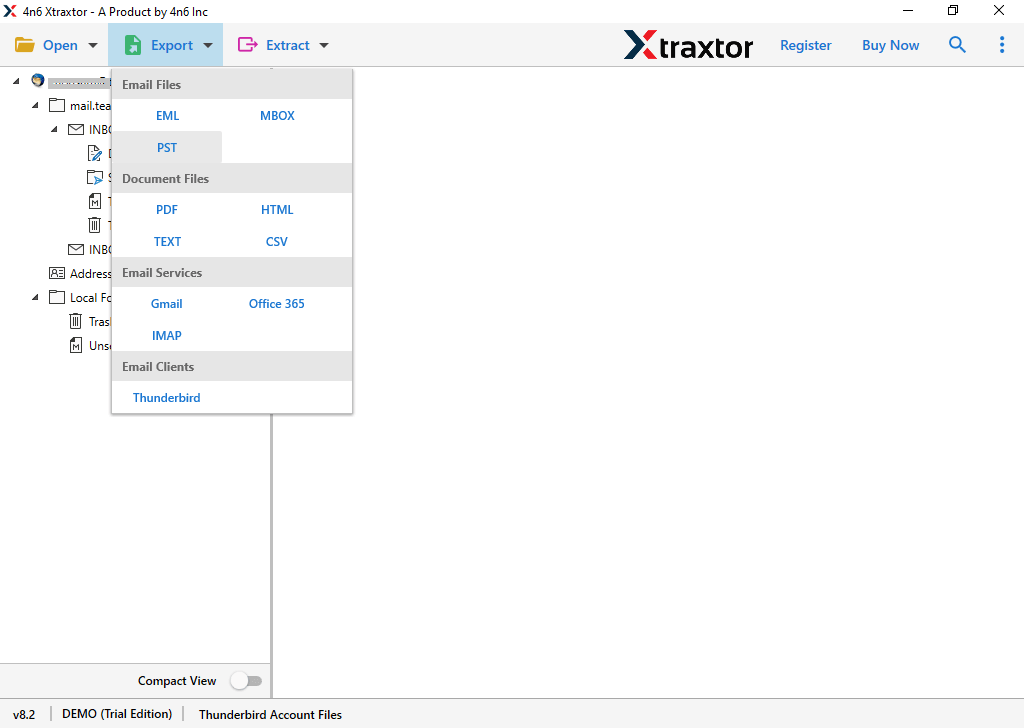Image resolution: width=1024 pixels, height=728 pixels.
Task: Collapse the first INBOX tree node
Action: pyautogui.click(x=54, y=129)
